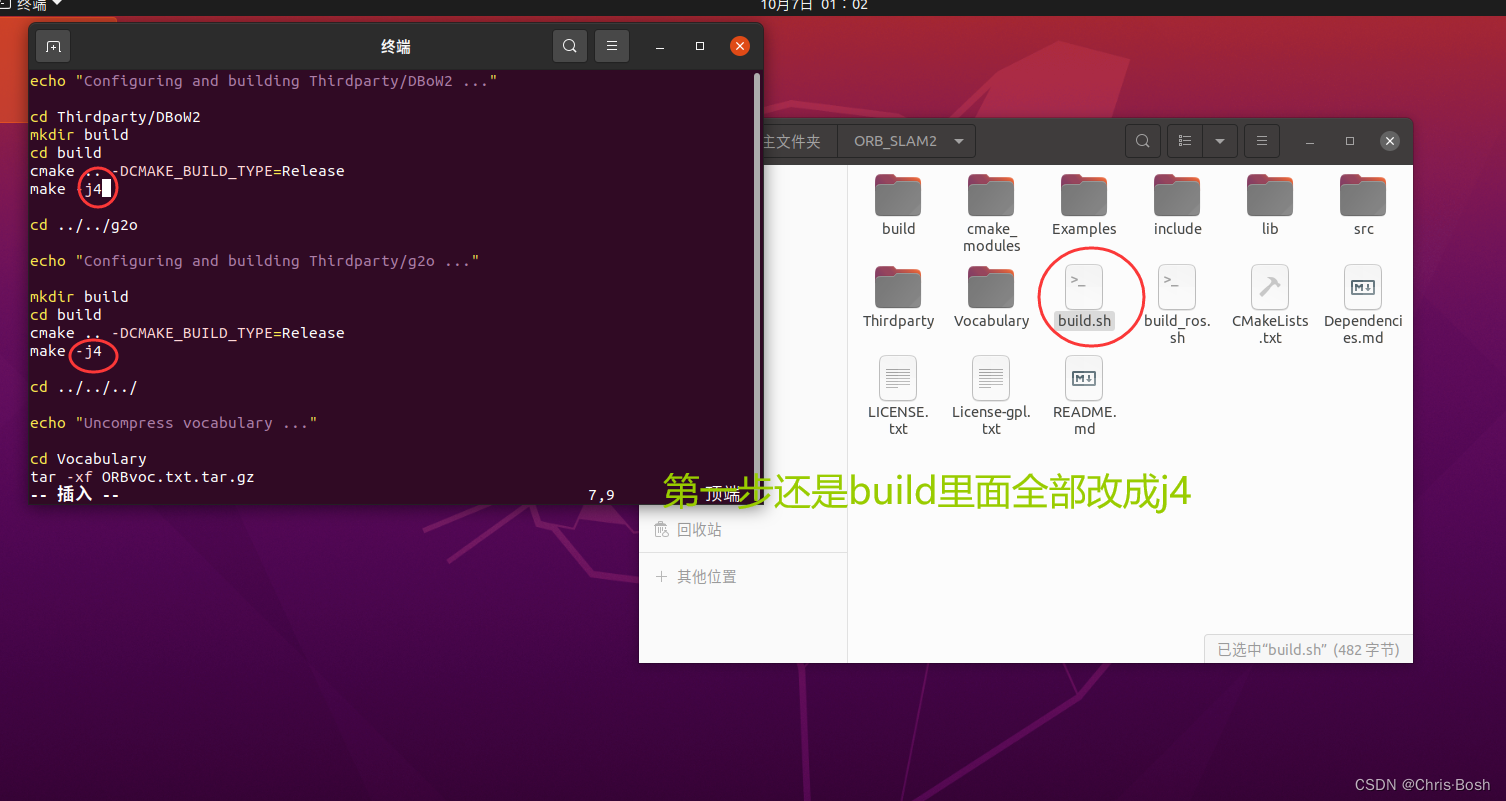Image resolution: width=1506 pixels, height=801 pixels.
Task: Click the 'cd ../../../' line
Action: click(x=84, y=387)
